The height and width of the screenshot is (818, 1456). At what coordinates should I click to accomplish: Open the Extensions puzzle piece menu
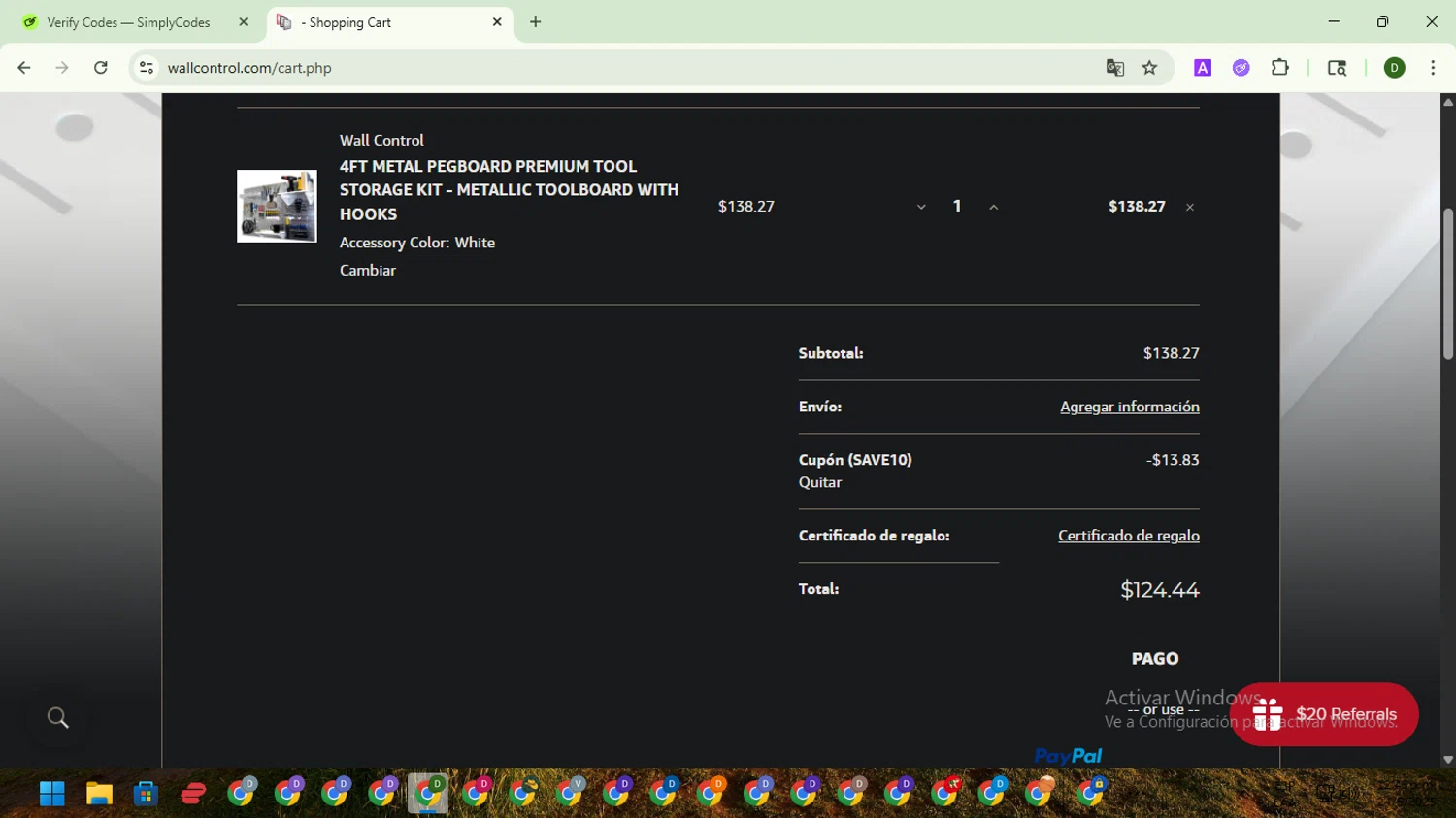coord(1280,68)
